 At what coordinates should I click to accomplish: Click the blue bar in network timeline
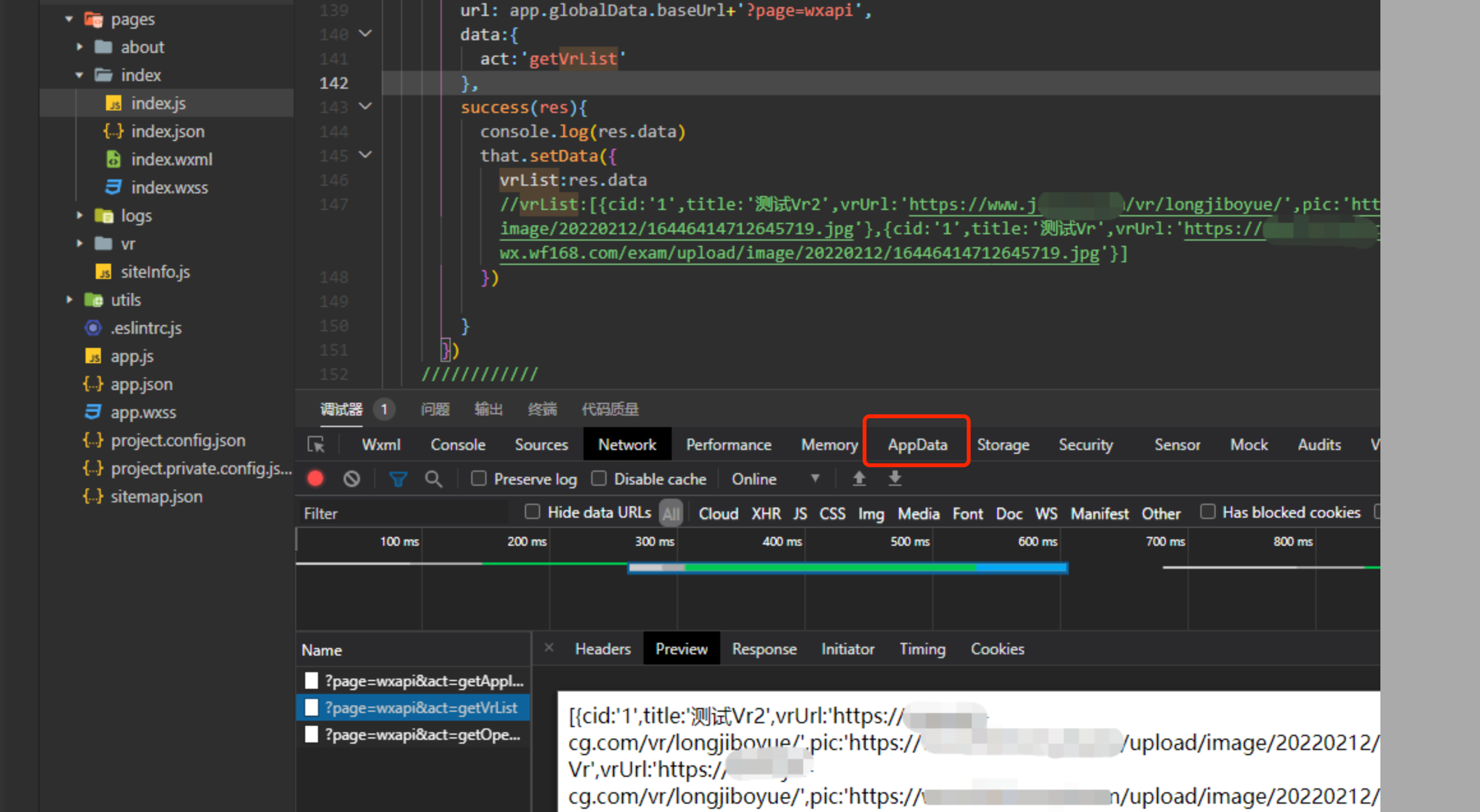1022,568
